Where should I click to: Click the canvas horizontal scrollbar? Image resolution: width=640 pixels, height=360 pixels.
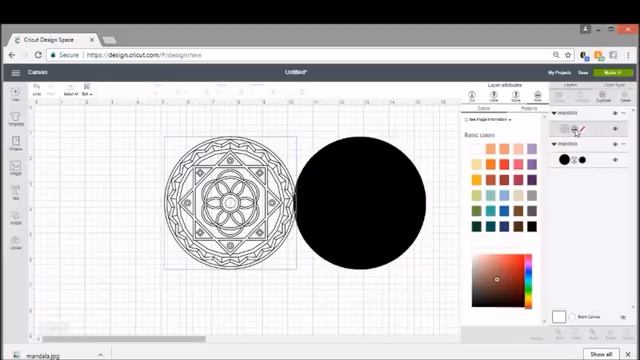pos(124,339)
